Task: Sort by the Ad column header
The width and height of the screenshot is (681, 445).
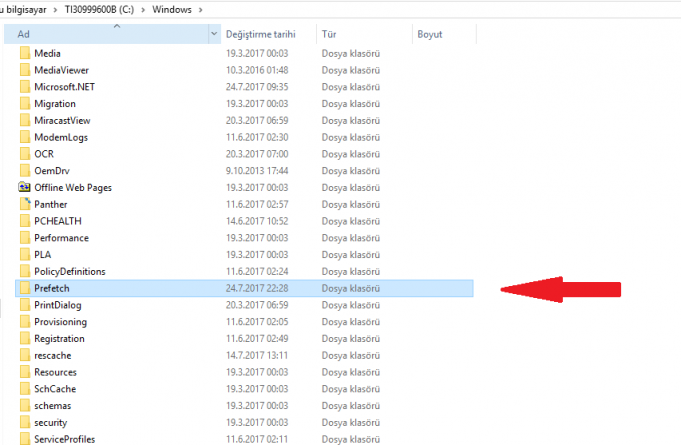Action: (x=106, y=34)
